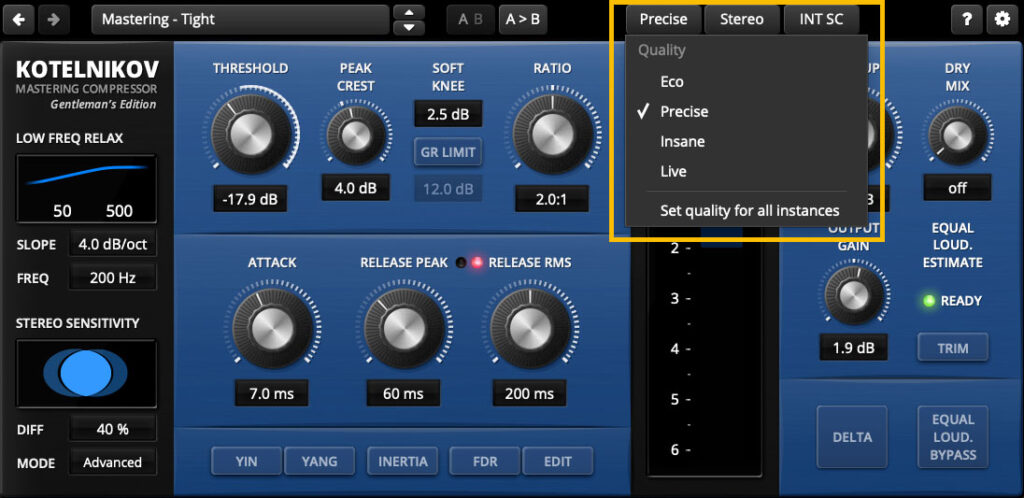Open the Advanced mode selector

pyautogui.click(x=113, y=462)
